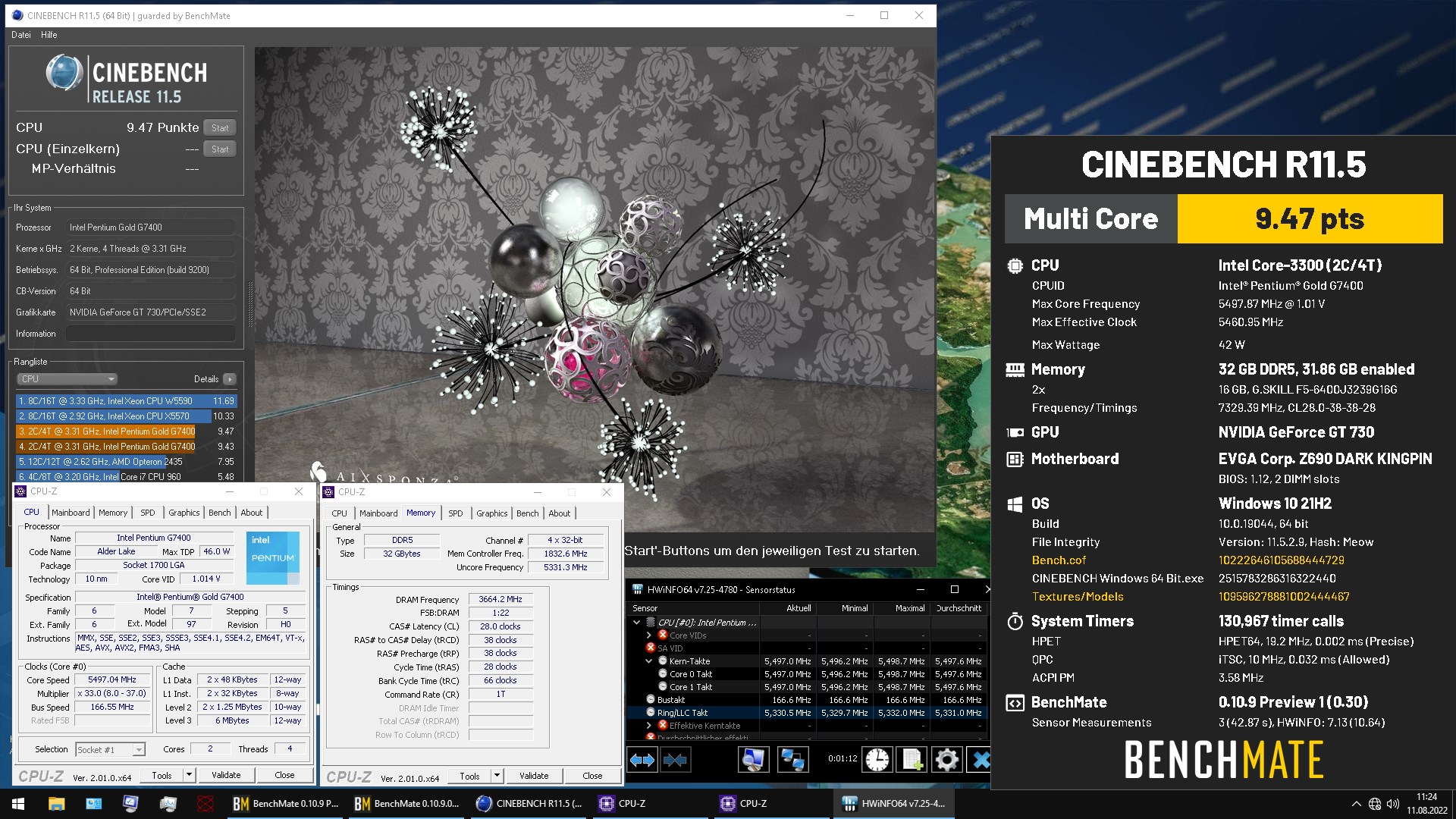The image size is (1456, 819).
Task: Click Cinebench Information input field
Action: [x=150, y=334]
